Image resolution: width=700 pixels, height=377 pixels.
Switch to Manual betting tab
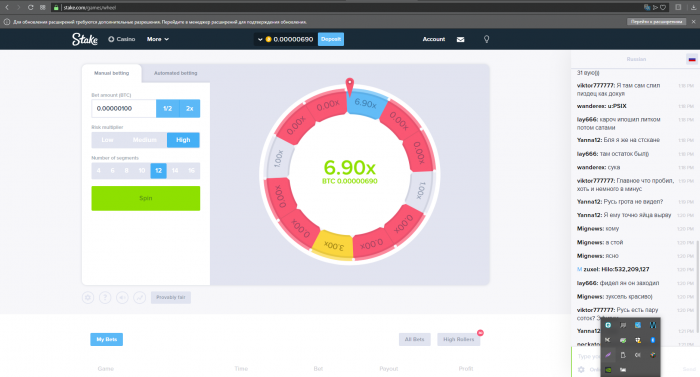click(112, 73)
